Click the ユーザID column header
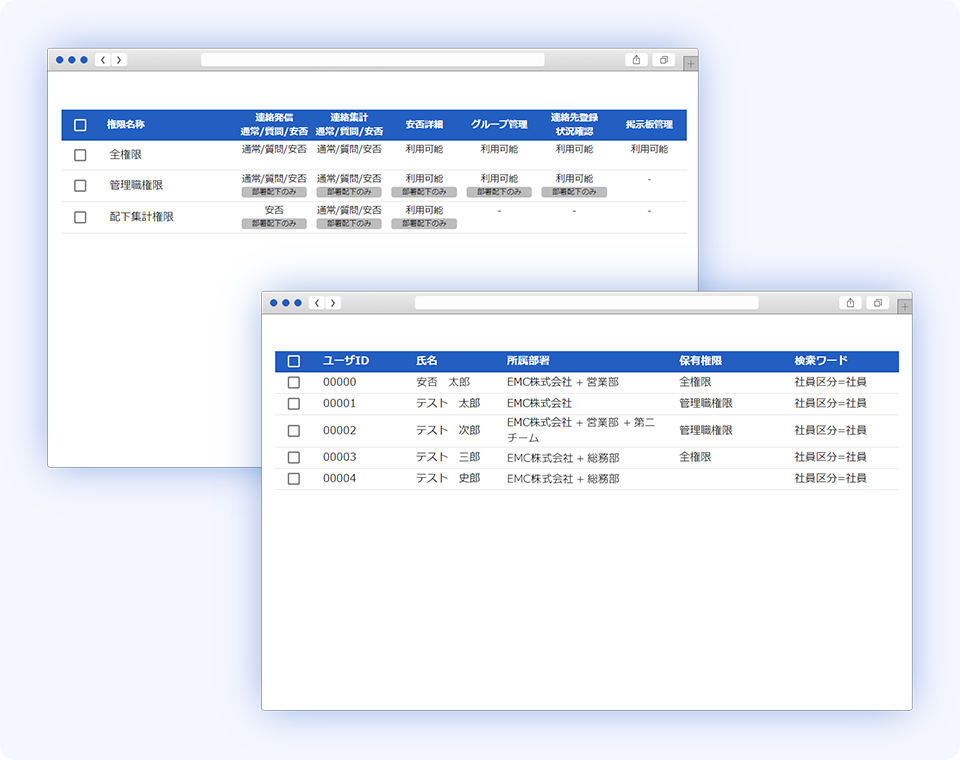 [346, 361]
